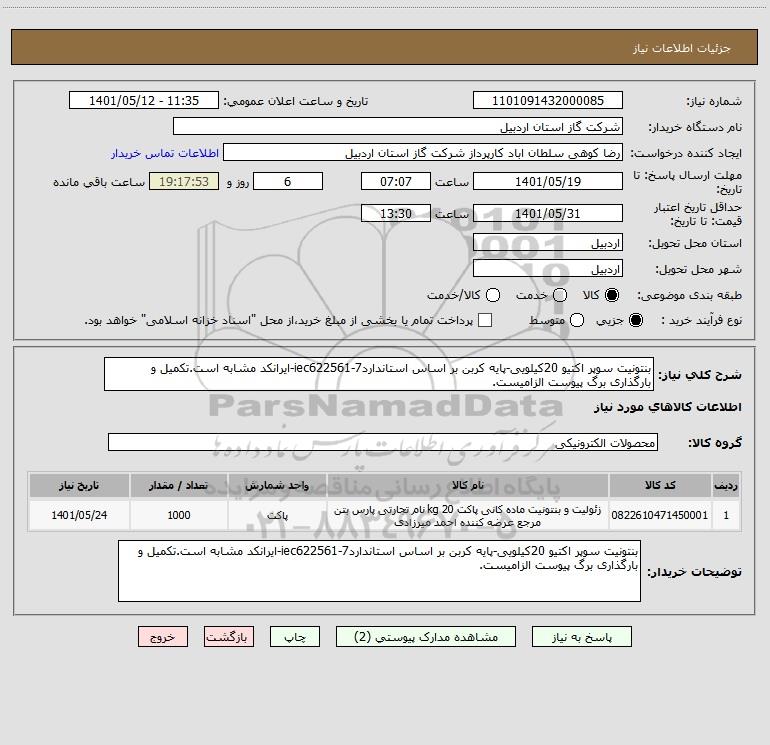This screenshot has width=770, height=745.
Task: Click the delivery city field اردبیل
Action: click(548, 269)
